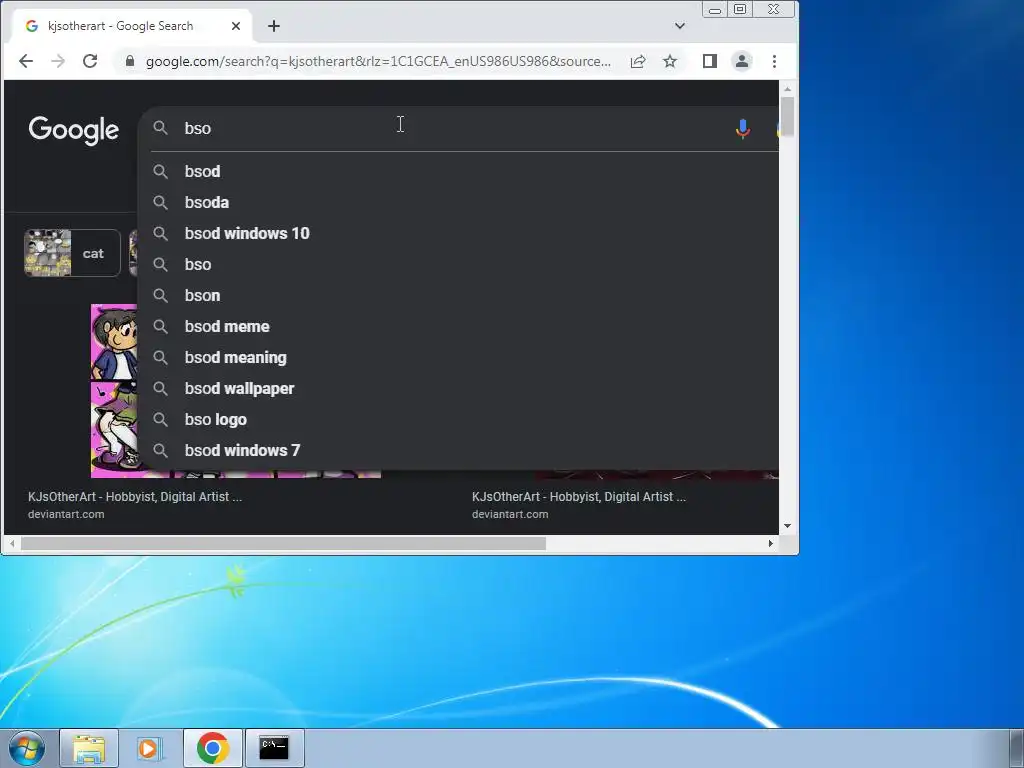Open Chrome three-dot menu

click(775, 61)
